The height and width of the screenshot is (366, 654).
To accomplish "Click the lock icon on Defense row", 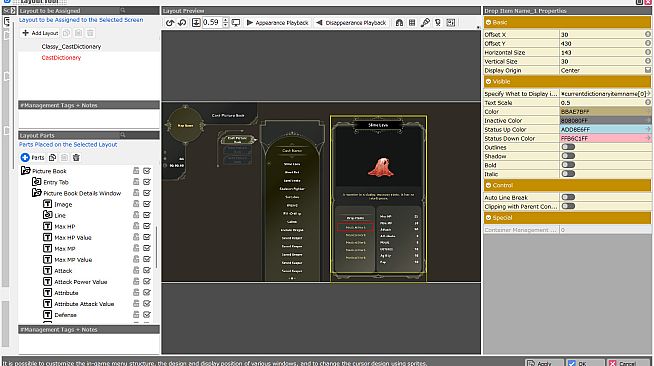I will 136,314.
